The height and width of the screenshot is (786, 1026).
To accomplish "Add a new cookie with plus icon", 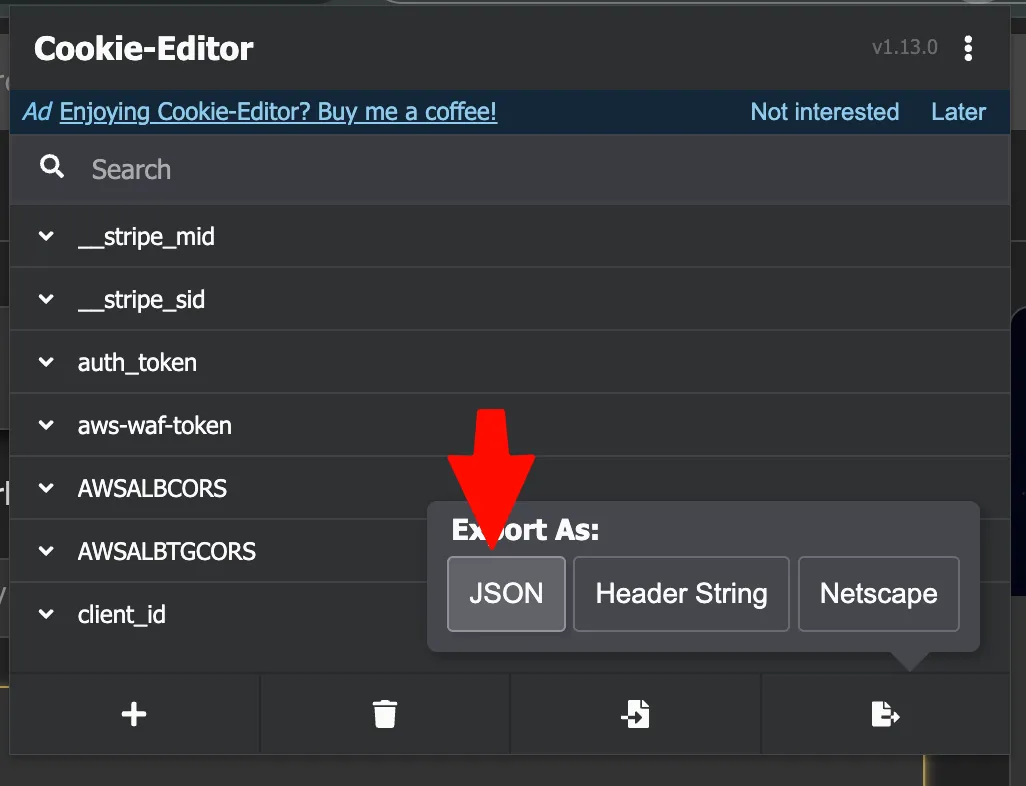I will pos(134,714).
